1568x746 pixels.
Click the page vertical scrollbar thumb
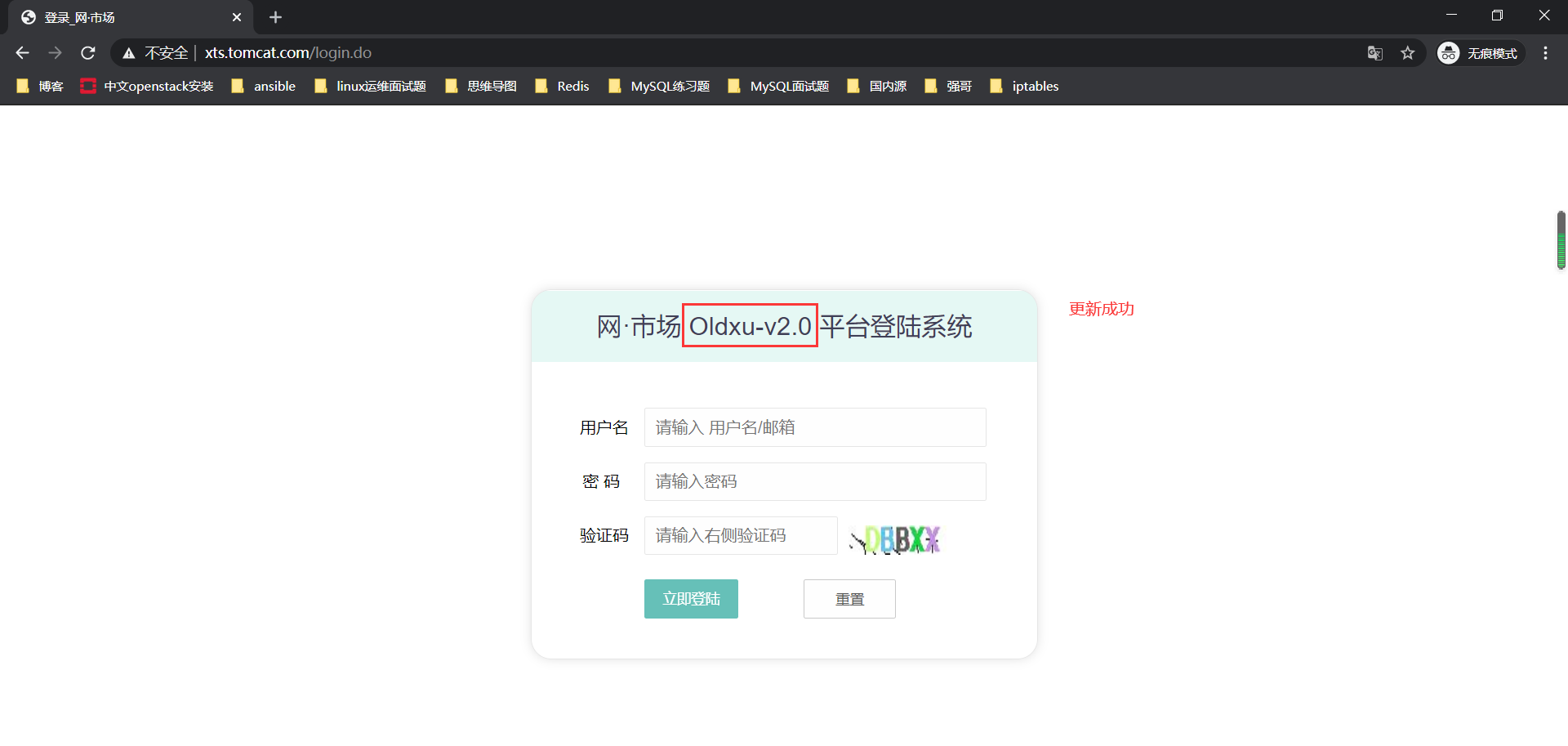point(1561,240)
